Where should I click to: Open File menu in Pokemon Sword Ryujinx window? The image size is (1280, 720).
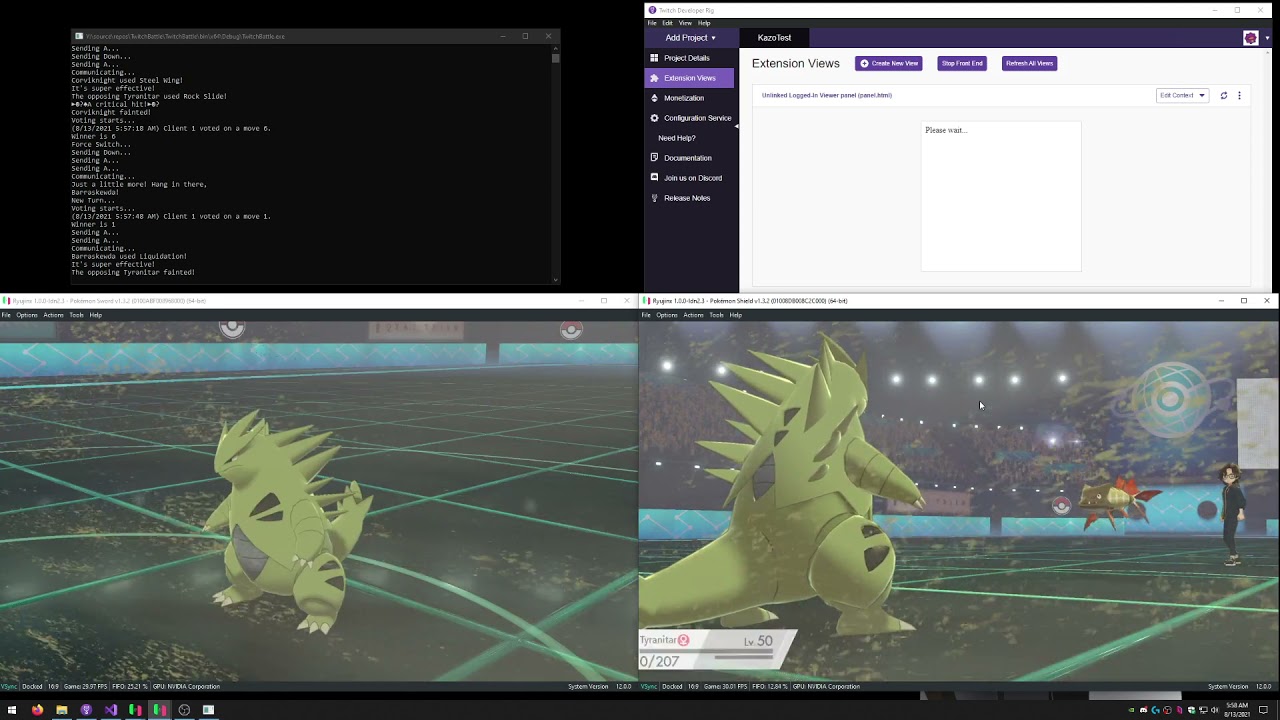(6, 315)
